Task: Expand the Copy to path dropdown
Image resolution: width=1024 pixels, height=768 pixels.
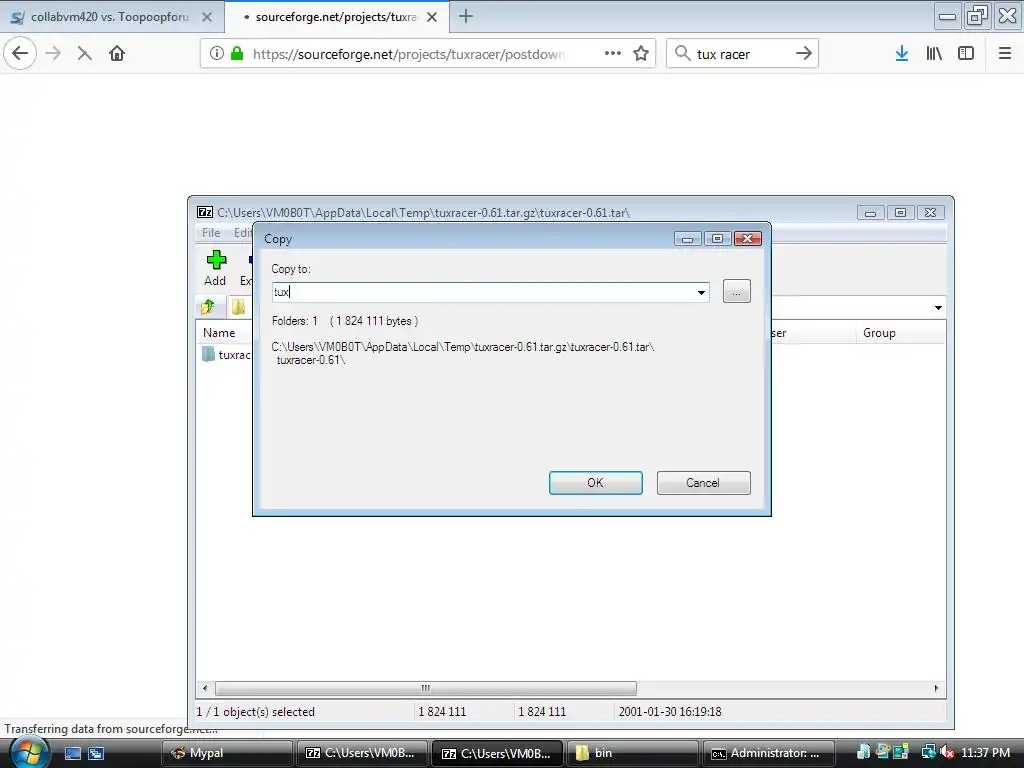Action: (x=701, y=292)
